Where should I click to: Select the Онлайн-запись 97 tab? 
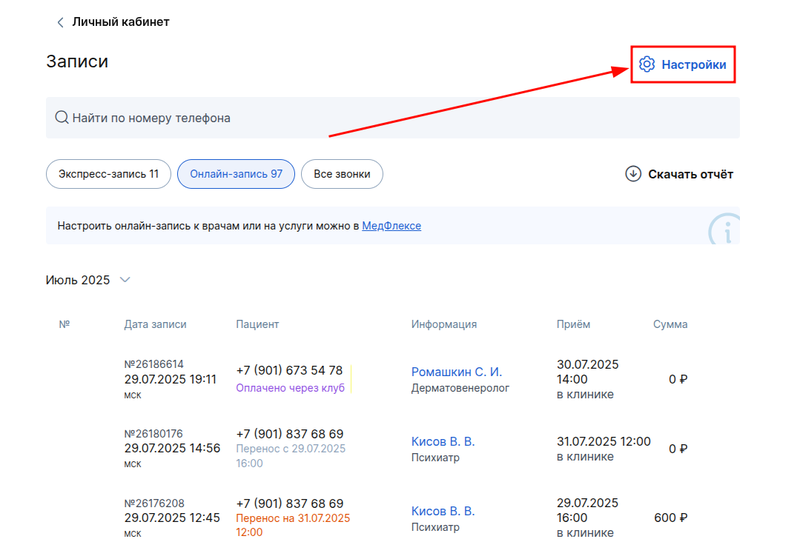click(x=236, y=174)
